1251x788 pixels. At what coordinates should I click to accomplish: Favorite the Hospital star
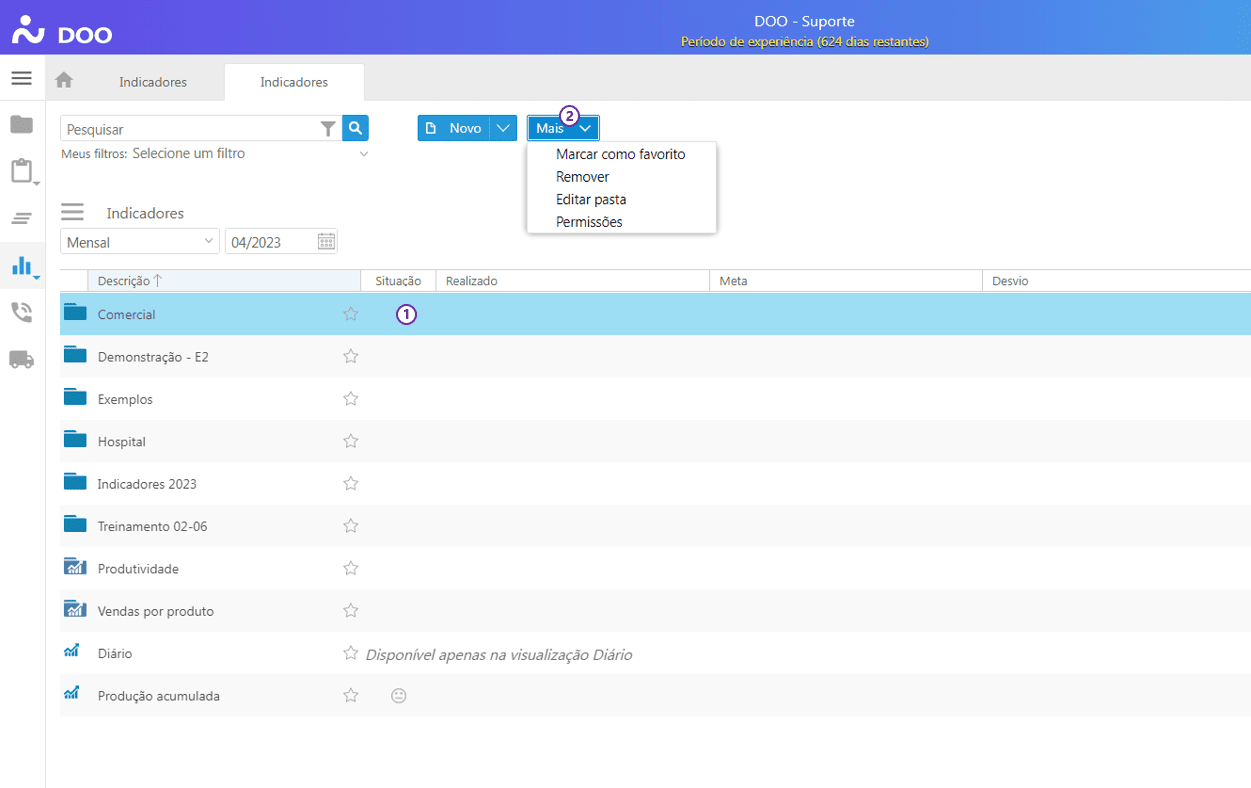[350, 441]
